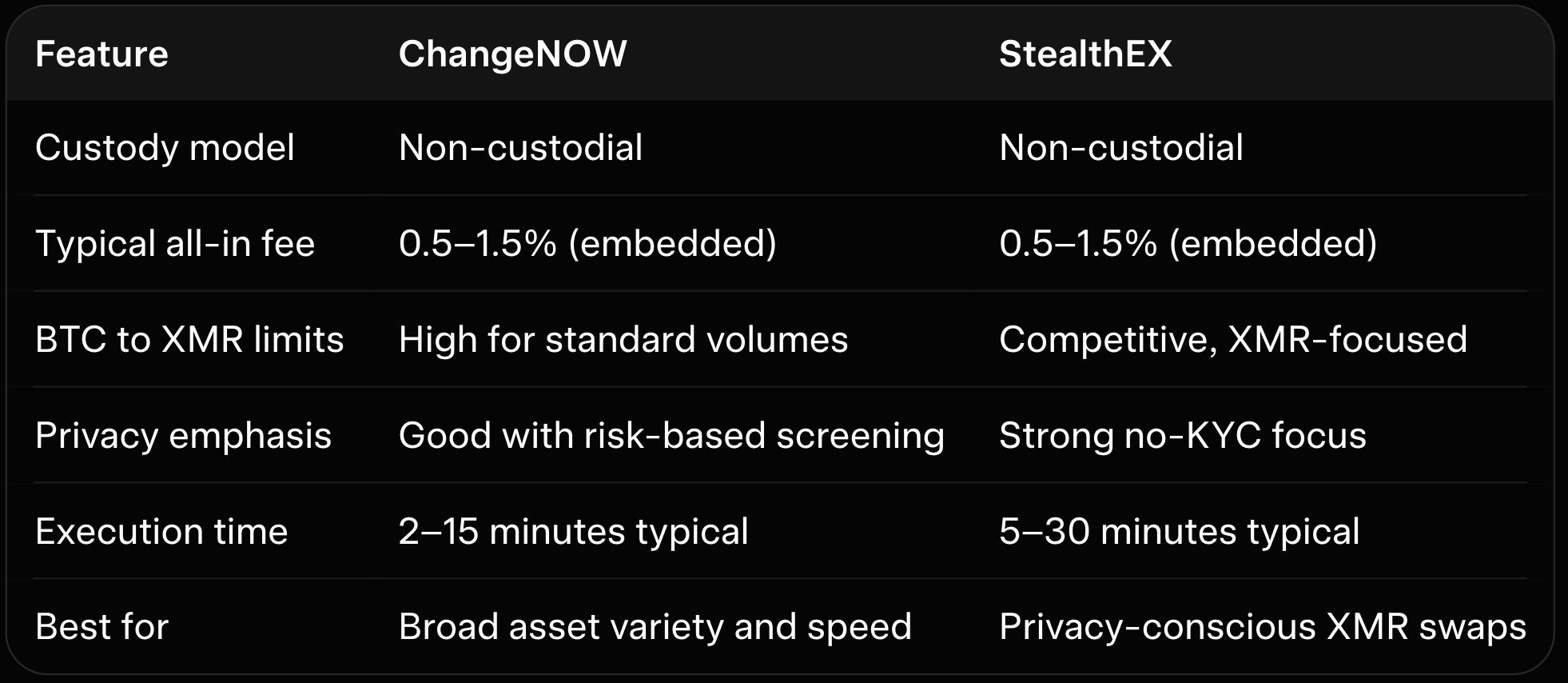Select the BTC to XMR limits label
Image resolution: width=1568 pixels, height=683 pixels.
click(x=189, y=340)
